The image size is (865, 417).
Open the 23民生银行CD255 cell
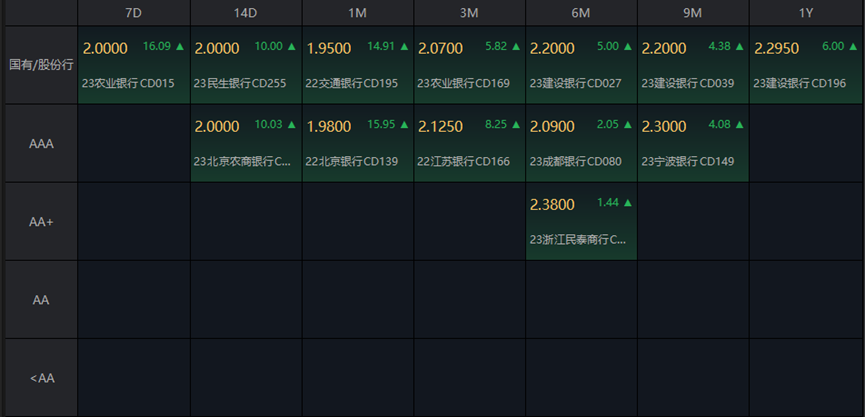246,65
